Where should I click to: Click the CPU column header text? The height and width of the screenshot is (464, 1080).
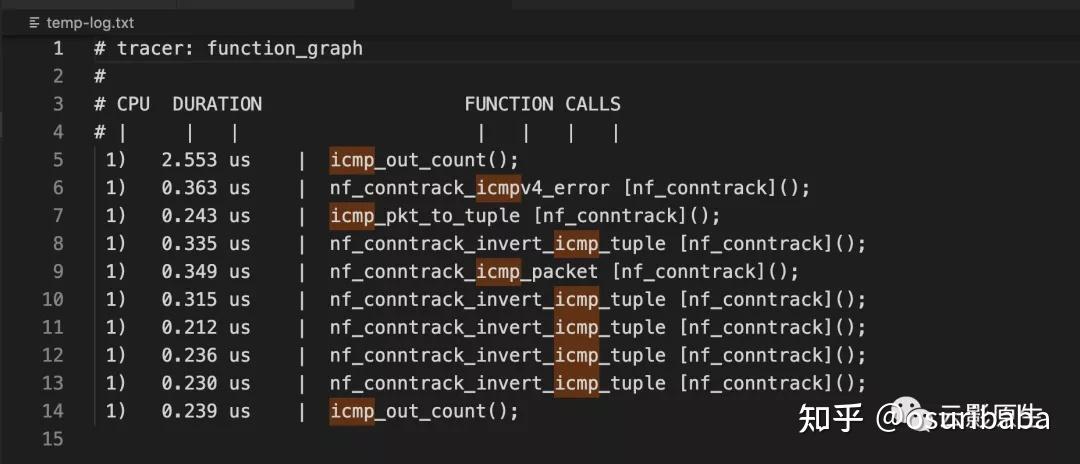pos(133,104)
